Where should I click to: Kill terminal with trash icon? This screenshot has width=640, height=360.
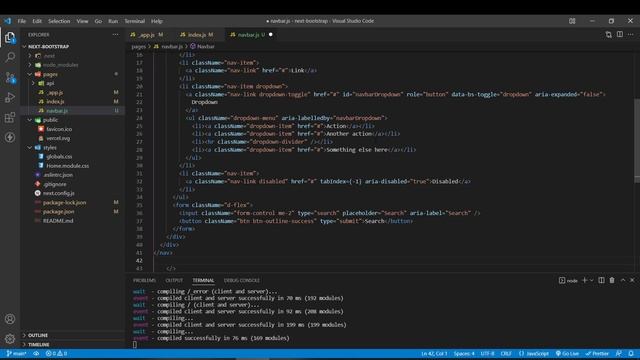(x=612, y=280)
